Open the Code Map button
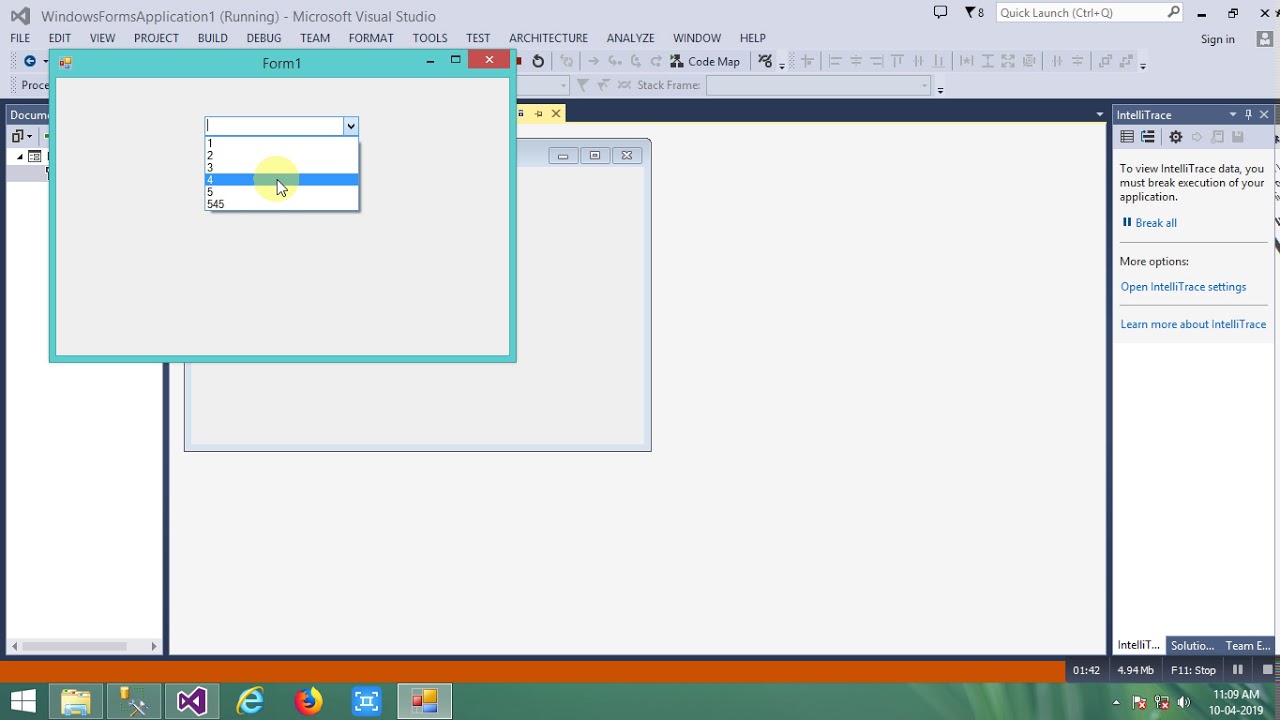The image size is (1280, 720). pyautogui.click(x=705, y=61)
